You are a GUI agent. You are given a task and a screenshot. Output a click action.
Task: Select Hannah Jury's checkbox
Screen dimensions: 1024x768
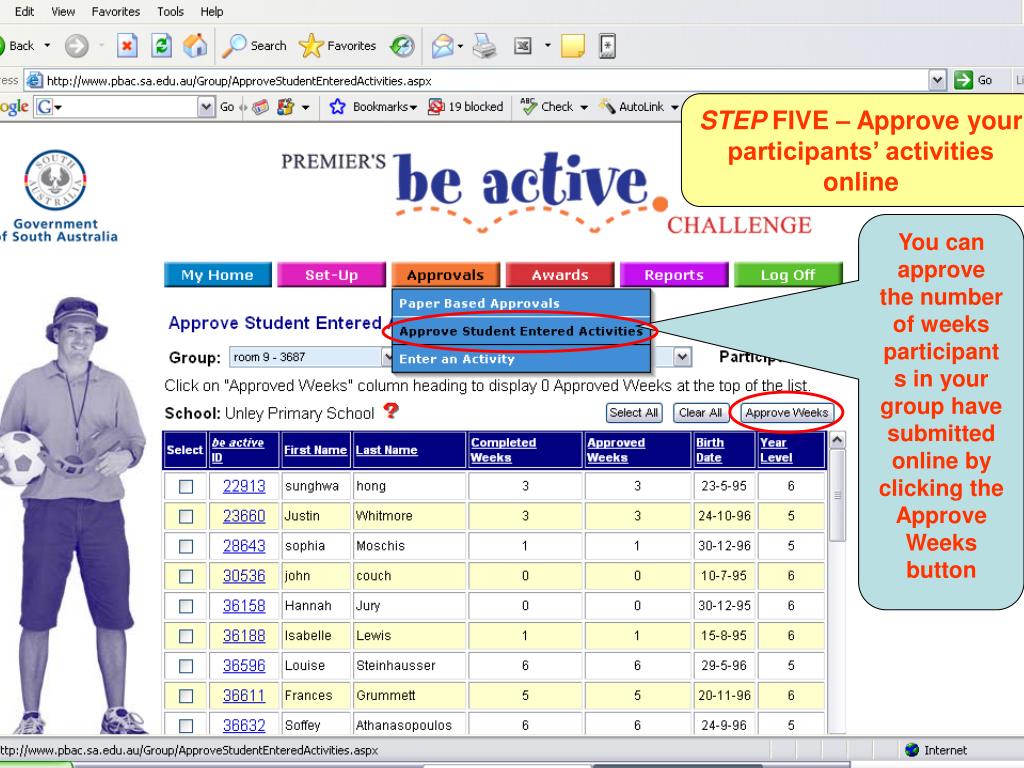(x=186, y=606)
